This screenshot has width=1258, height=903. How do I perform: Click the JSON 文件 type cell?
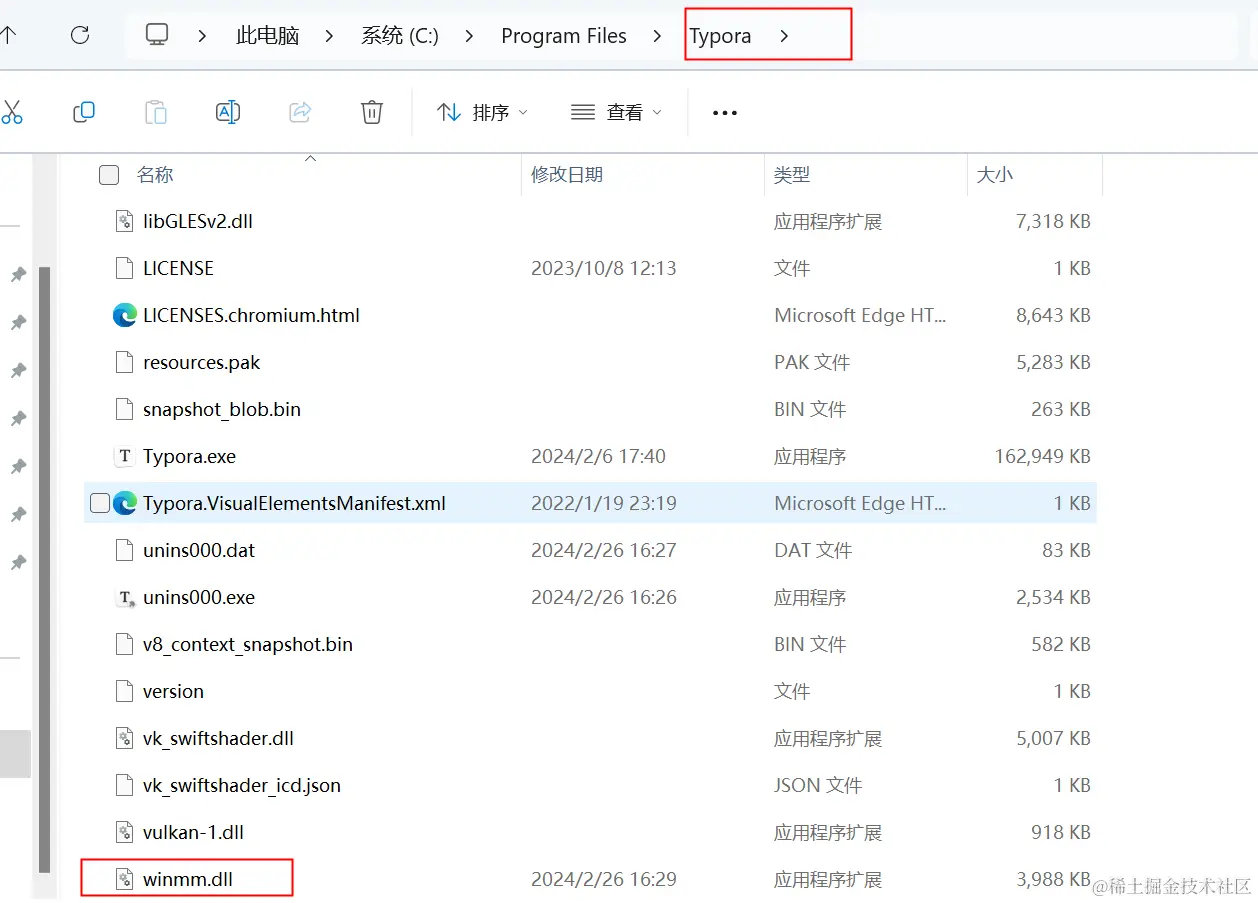click(x=818, y=785)
